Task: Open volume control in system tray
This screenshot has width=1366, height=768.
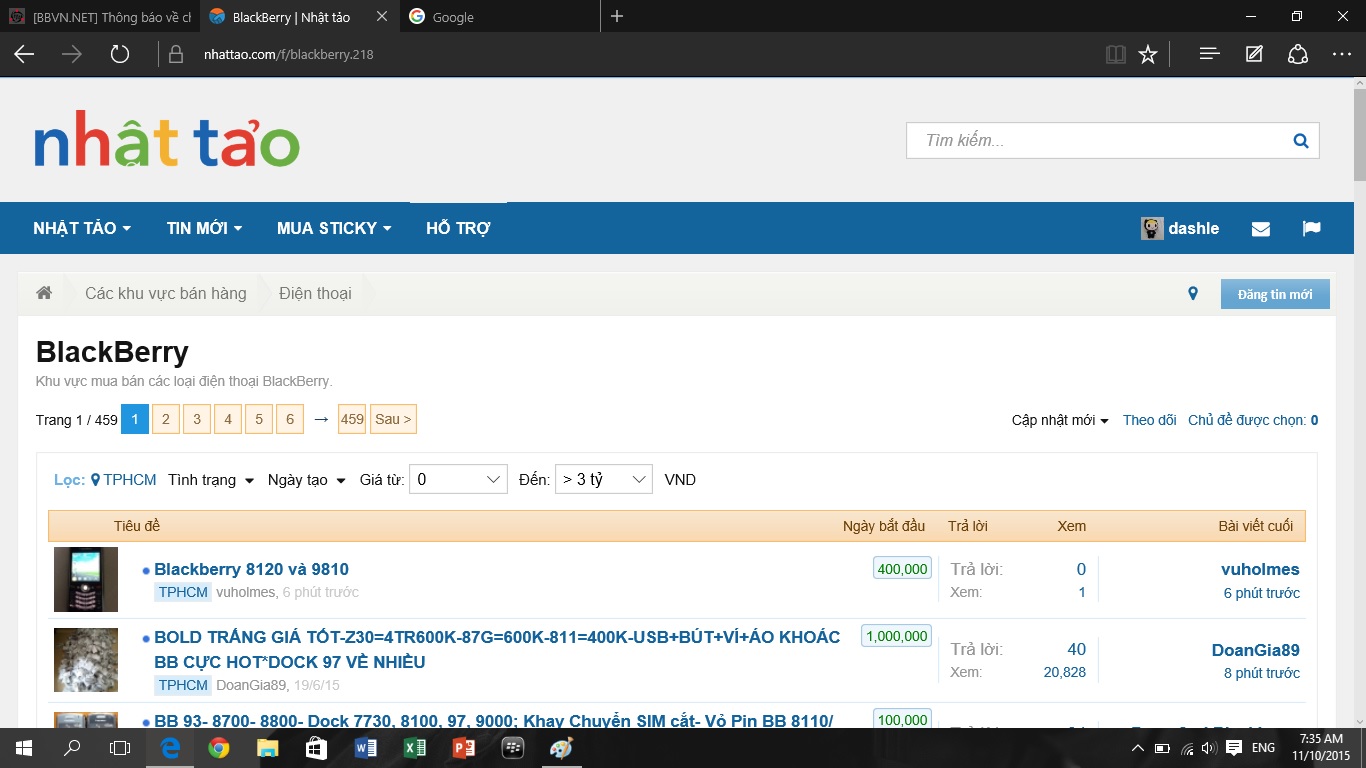Action: (x=1210, y=747)
